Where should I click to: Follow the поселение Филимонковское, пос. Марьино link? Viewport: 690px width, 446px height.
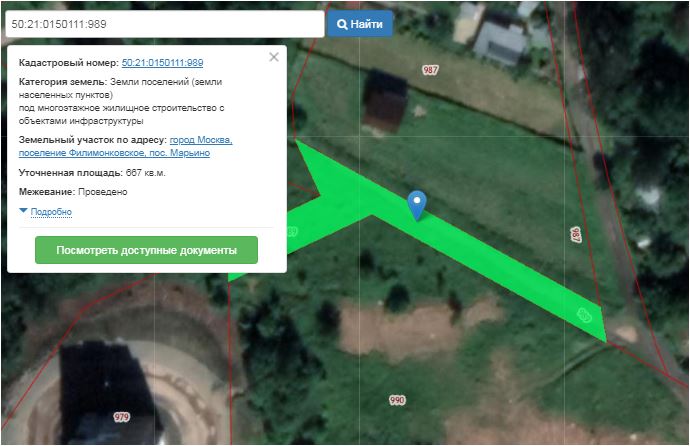click(114, 153)
